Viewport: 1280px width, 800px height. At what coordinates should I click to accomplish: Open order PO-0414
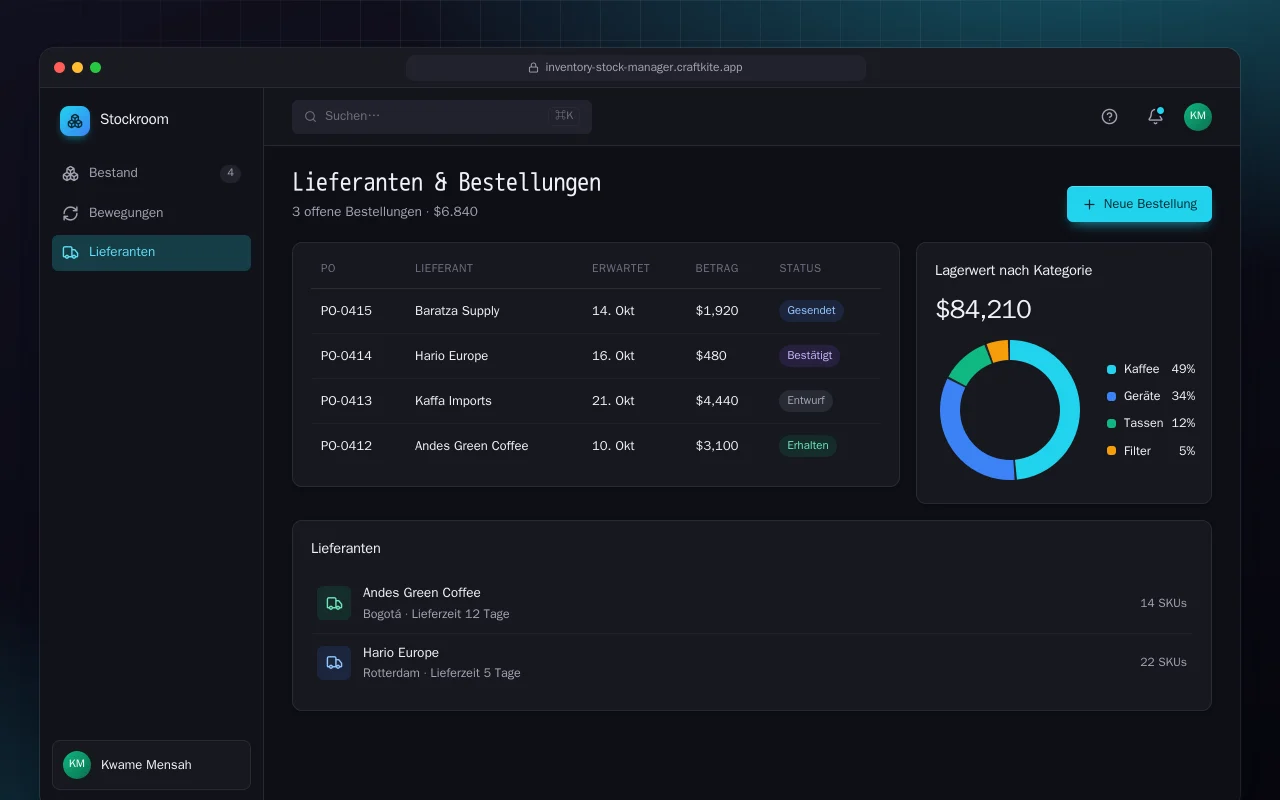[346, 356]
